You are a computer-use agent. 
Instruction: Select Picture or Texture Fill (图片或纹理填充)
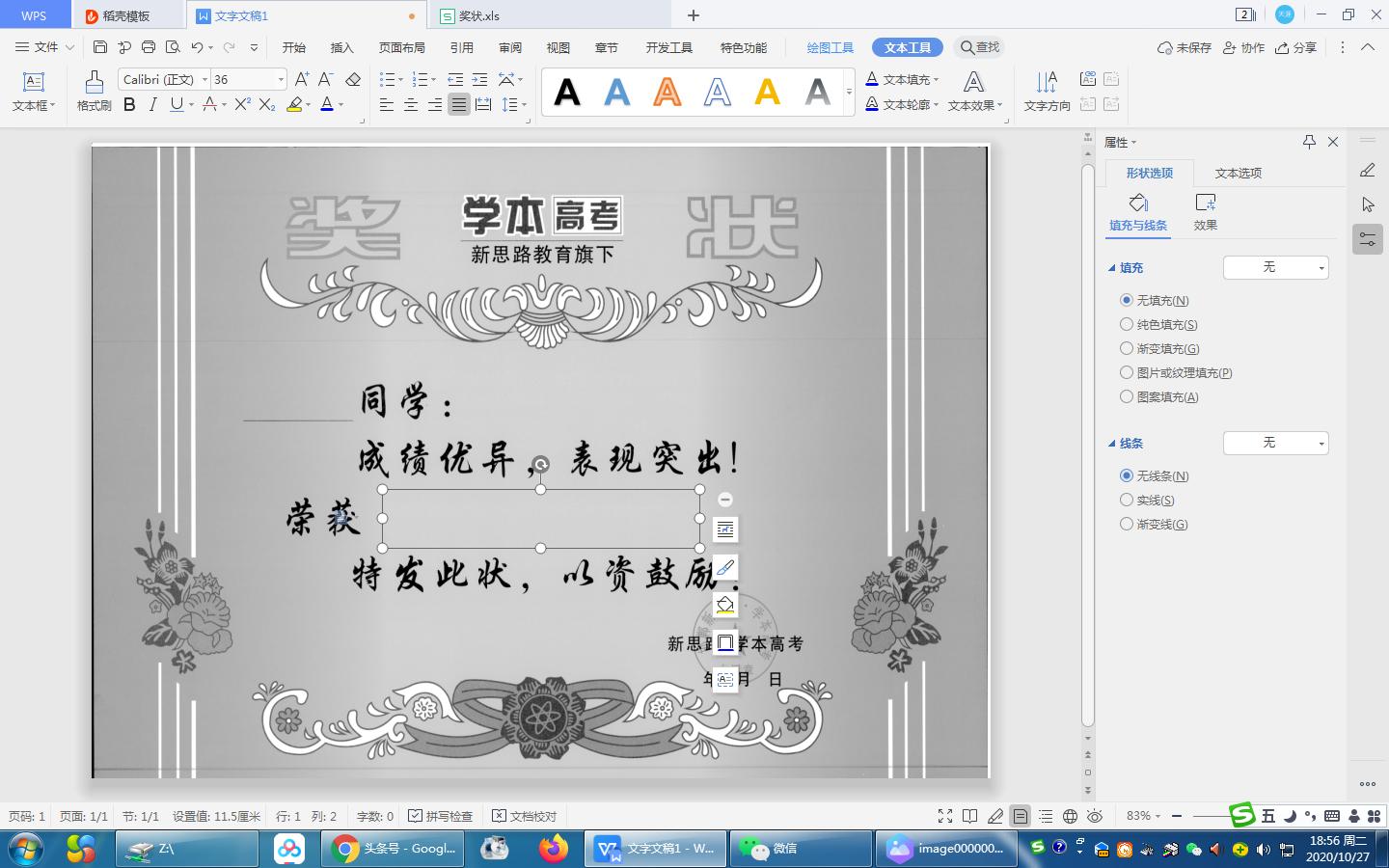click(1126, 372)
